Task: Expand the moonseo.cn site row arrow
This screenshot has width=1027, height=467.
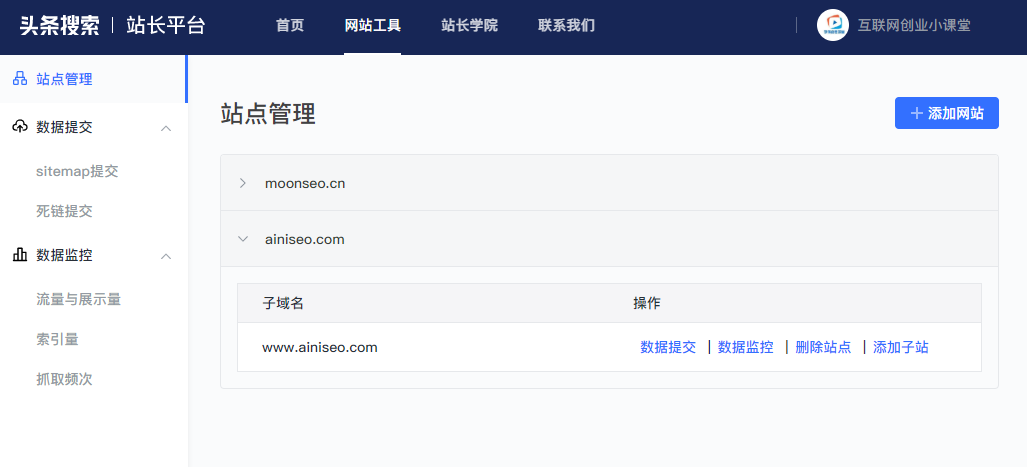Action: pos(243,183)
